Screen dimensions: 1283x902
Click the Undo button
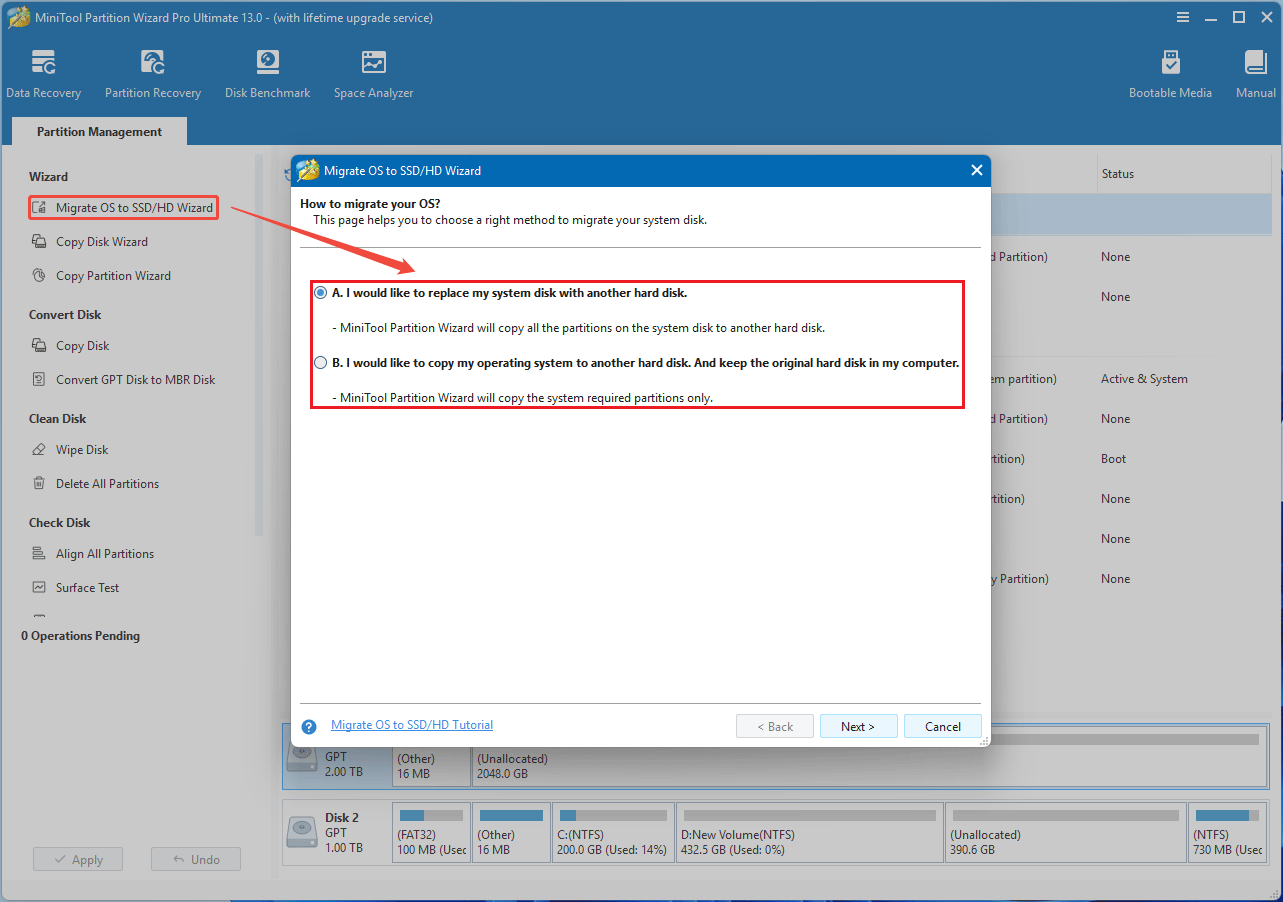pos(196,860)
